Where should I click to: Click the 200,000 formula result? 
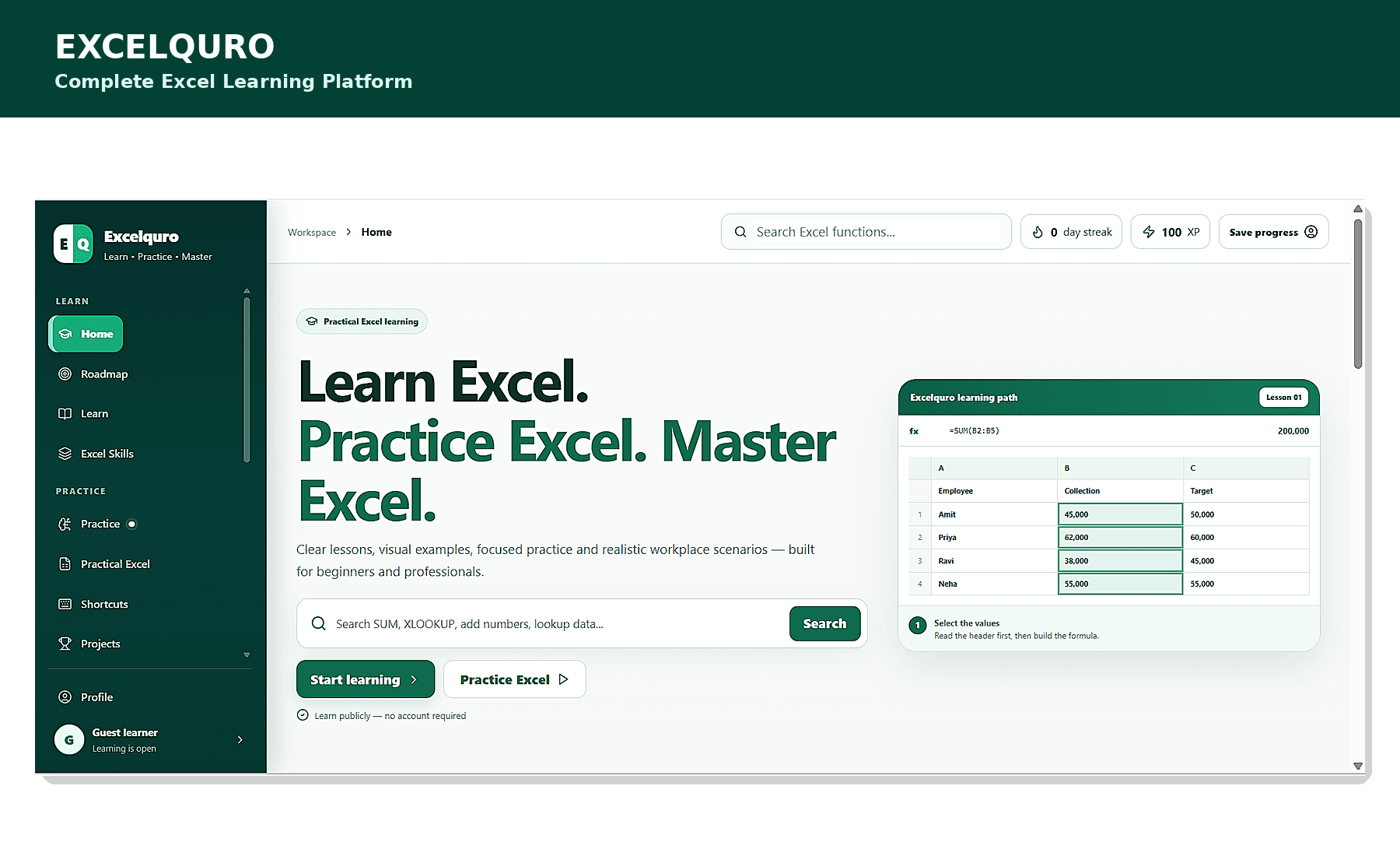(1293, 431)
